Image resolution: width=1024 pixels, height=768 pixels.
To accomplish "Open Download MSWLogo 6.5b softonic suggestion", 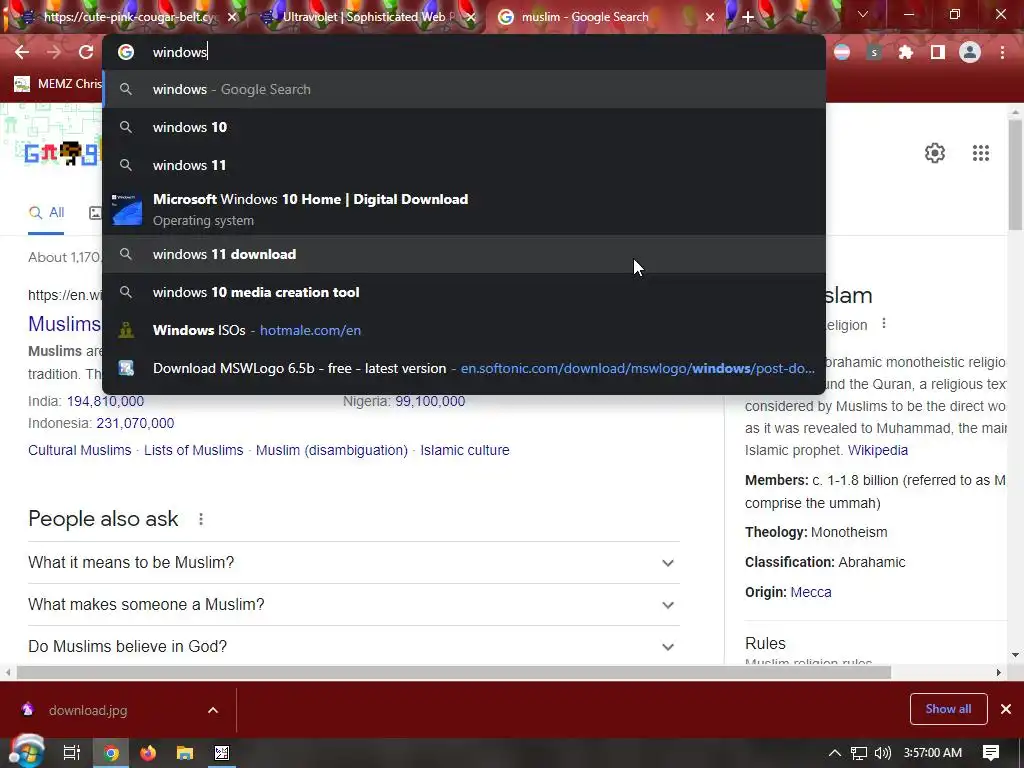I will [x=464, y=368].
